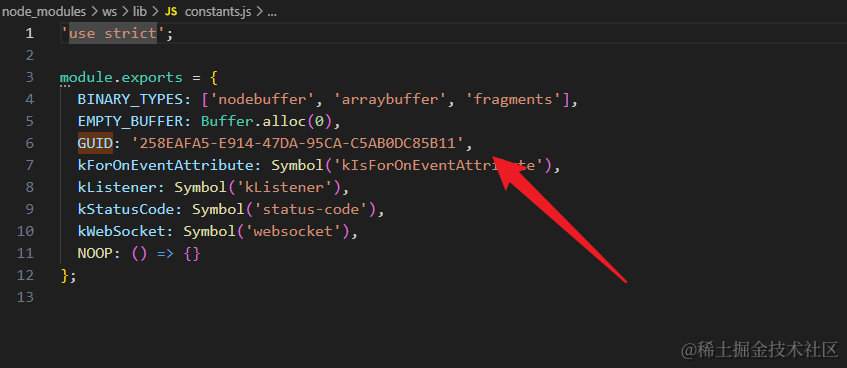The width and height of the screenshot is (847, 368).
Task: Open the ws folder breadcrumb
Action: click(109, 12)
